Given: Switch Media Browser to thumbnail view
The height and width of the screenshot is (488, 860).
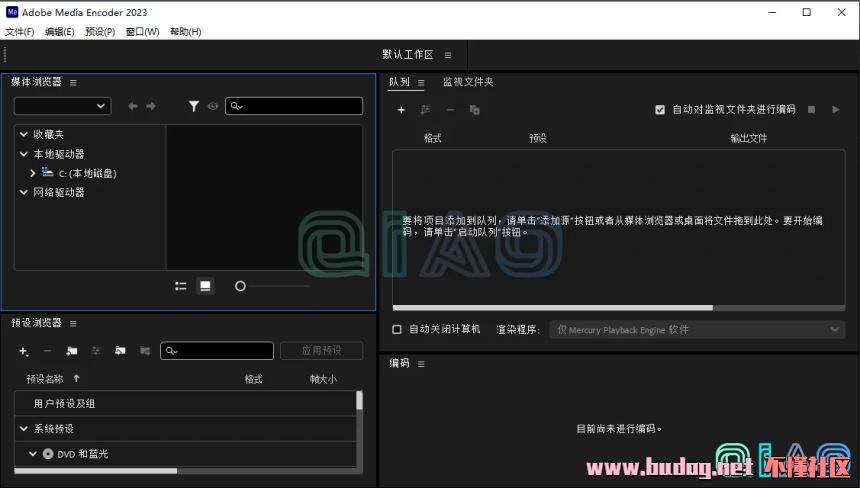Looking at the screenshot, I should pyautogui.click(x=205, y=286).
